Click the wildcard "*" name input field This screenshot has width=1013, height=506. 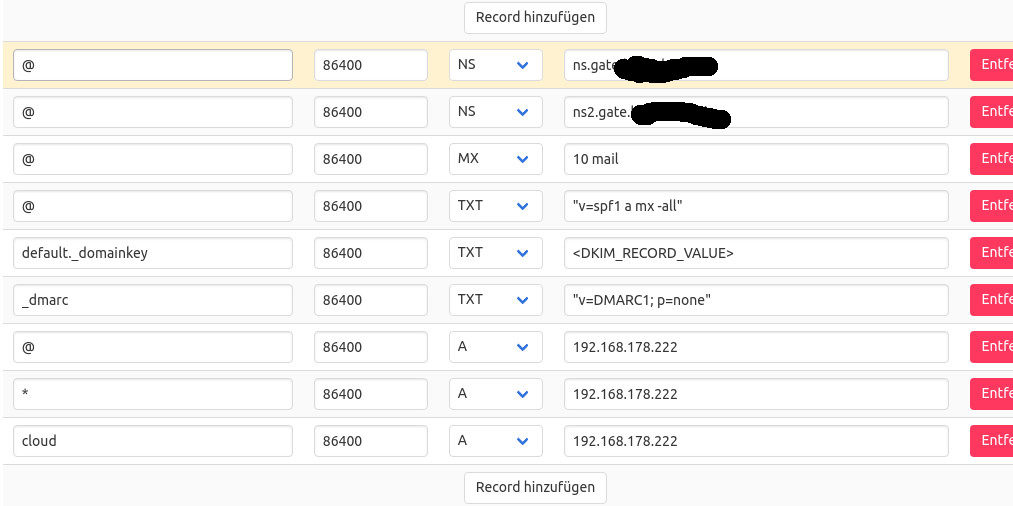(x=152, y=394)
